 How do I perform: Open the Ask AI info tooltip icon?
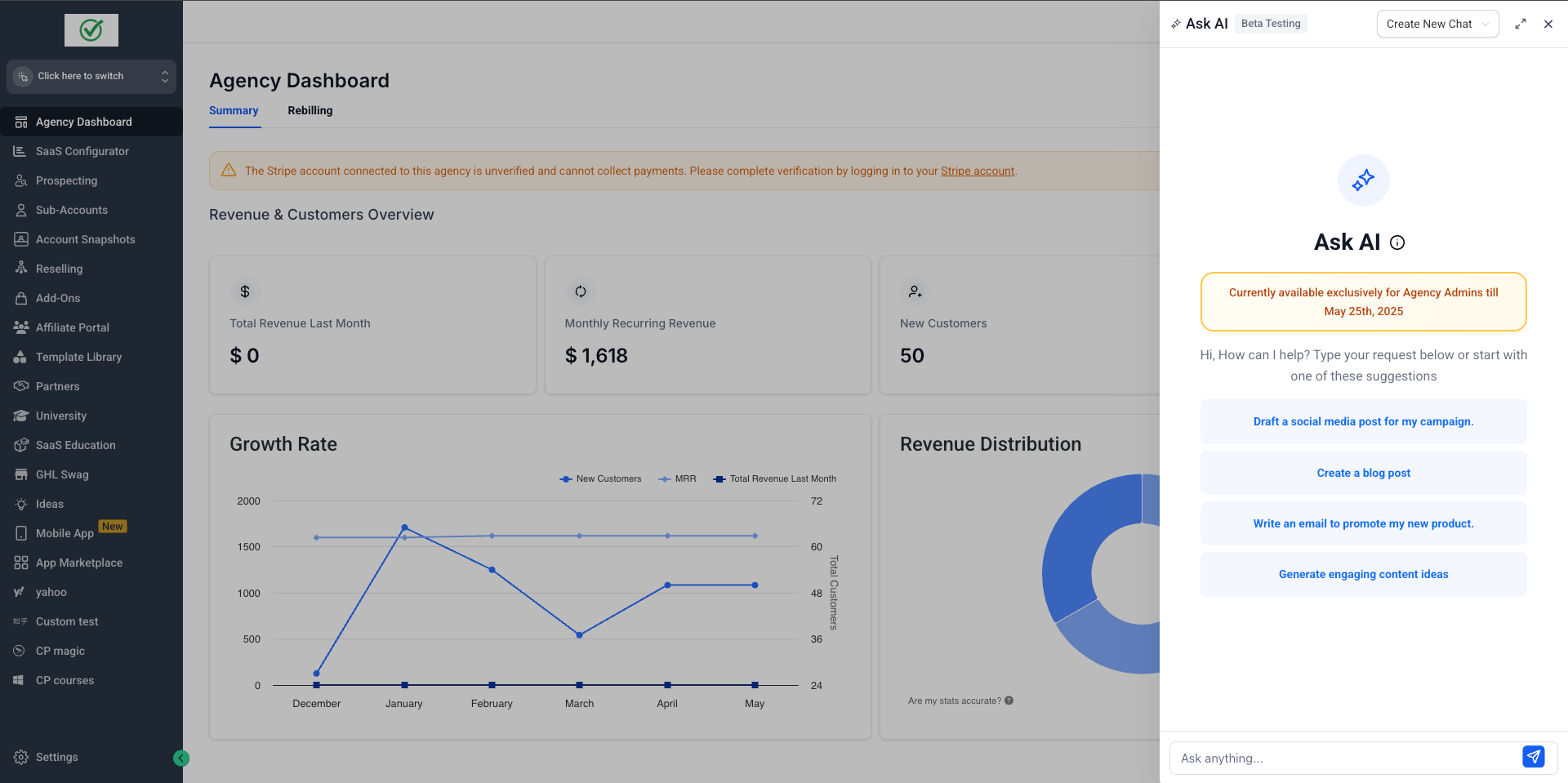click(x=1397, y=242)
